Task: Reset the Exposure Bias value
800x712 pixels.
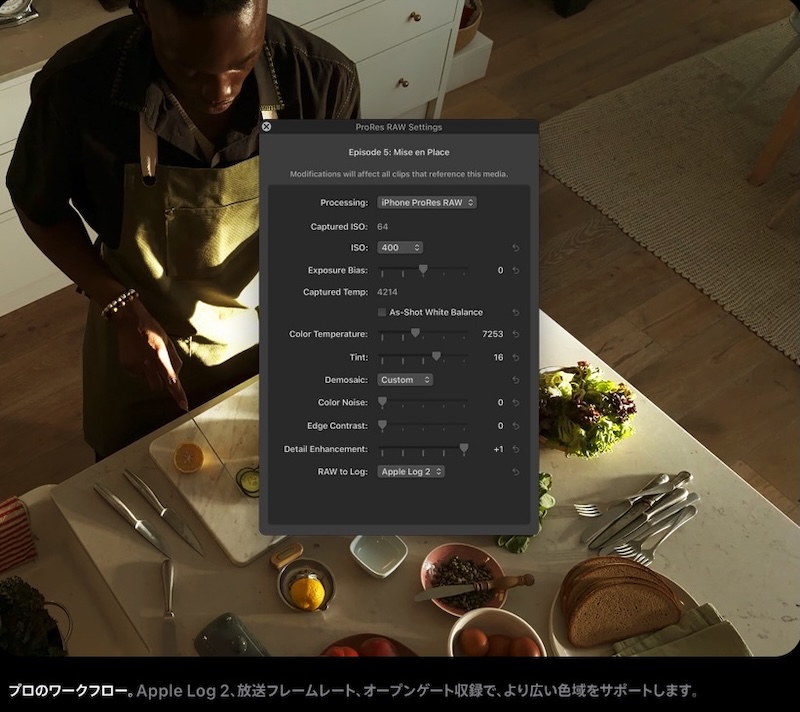Action: point(516,271)
